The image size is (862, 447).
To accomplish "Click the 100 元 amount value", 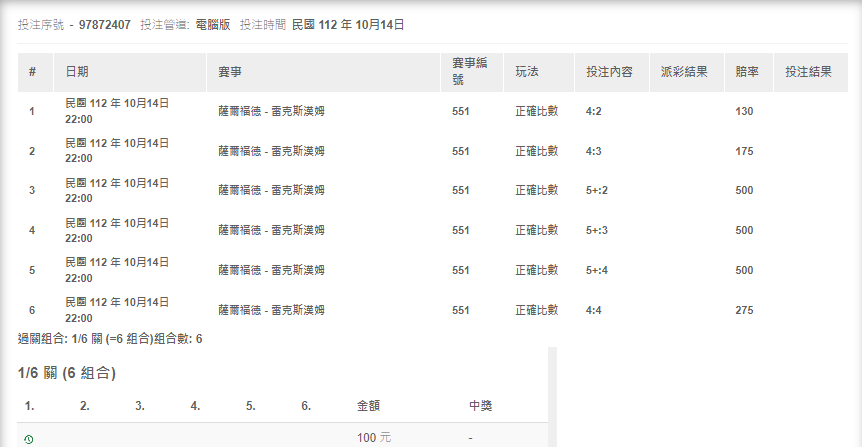I will pos(374,438).
